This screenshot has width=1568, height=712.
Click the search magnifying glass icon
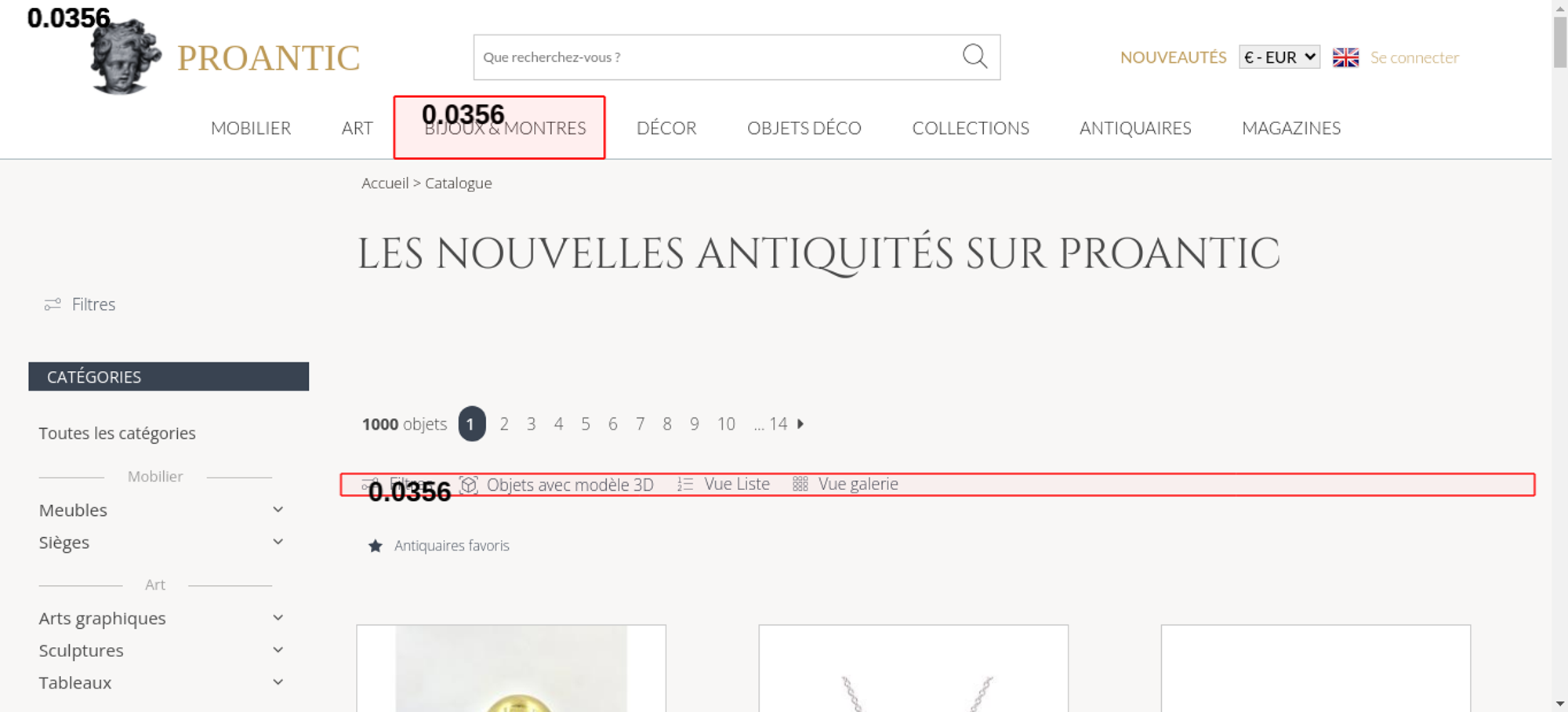[975, 56]
